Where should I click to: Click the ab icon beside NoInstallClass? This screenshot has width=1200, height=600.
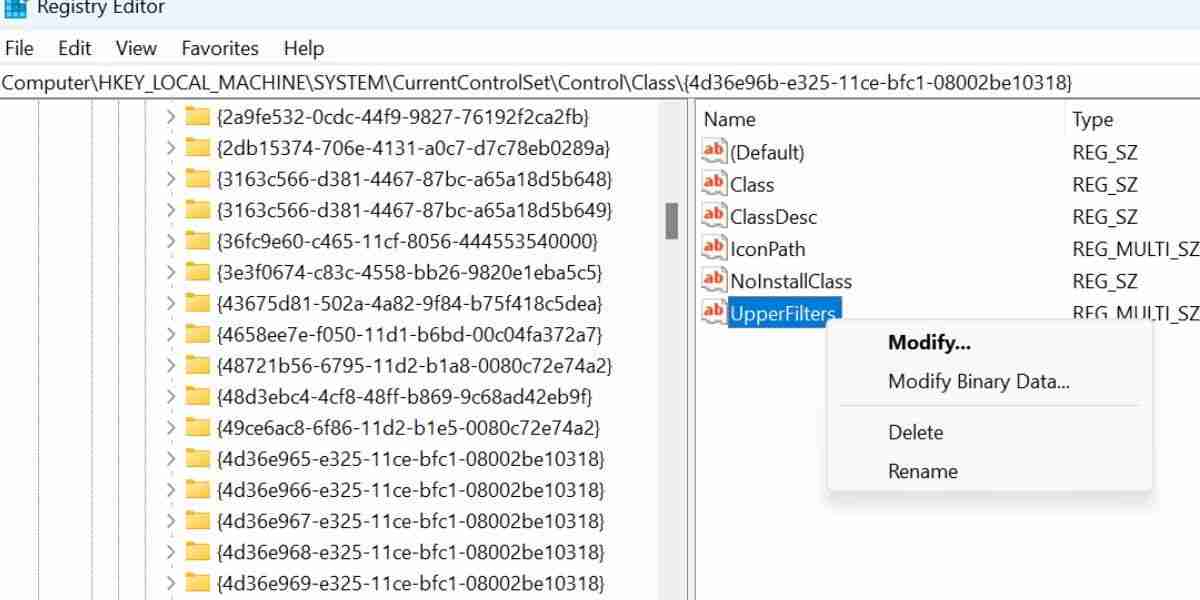(712, 281)
